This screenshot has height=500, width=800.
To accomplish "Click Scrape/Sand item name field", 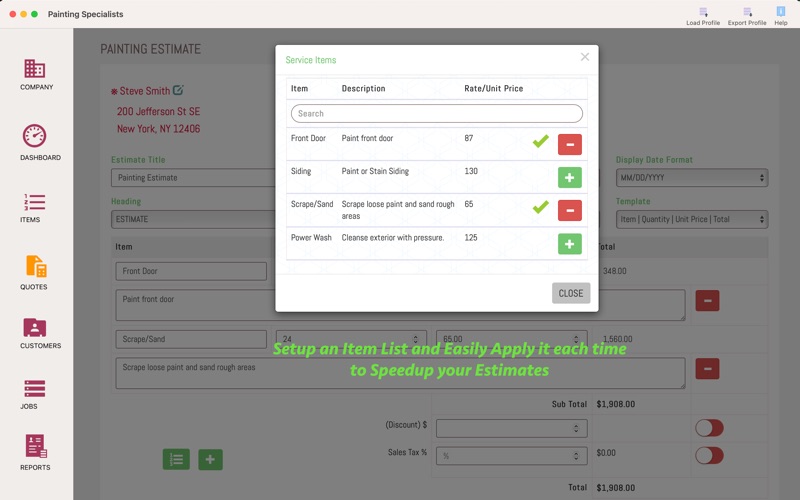I will coord(191,339).
